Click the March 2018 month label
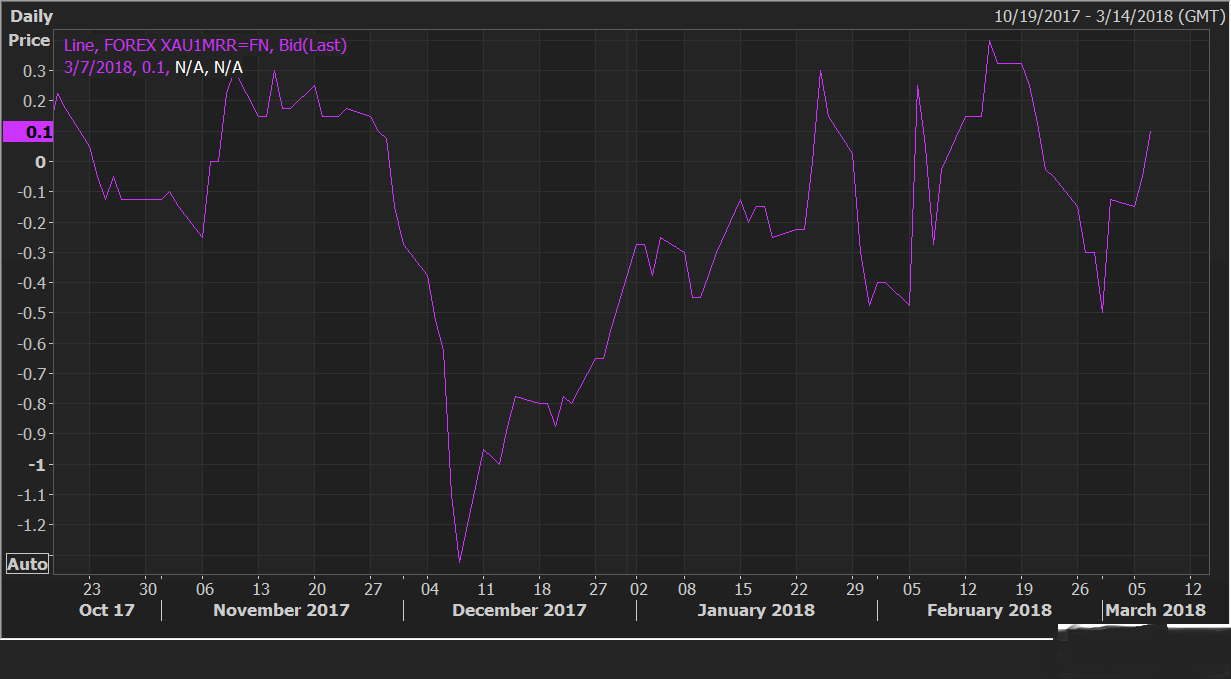The image size is (1231, 679). (1155, 610)
